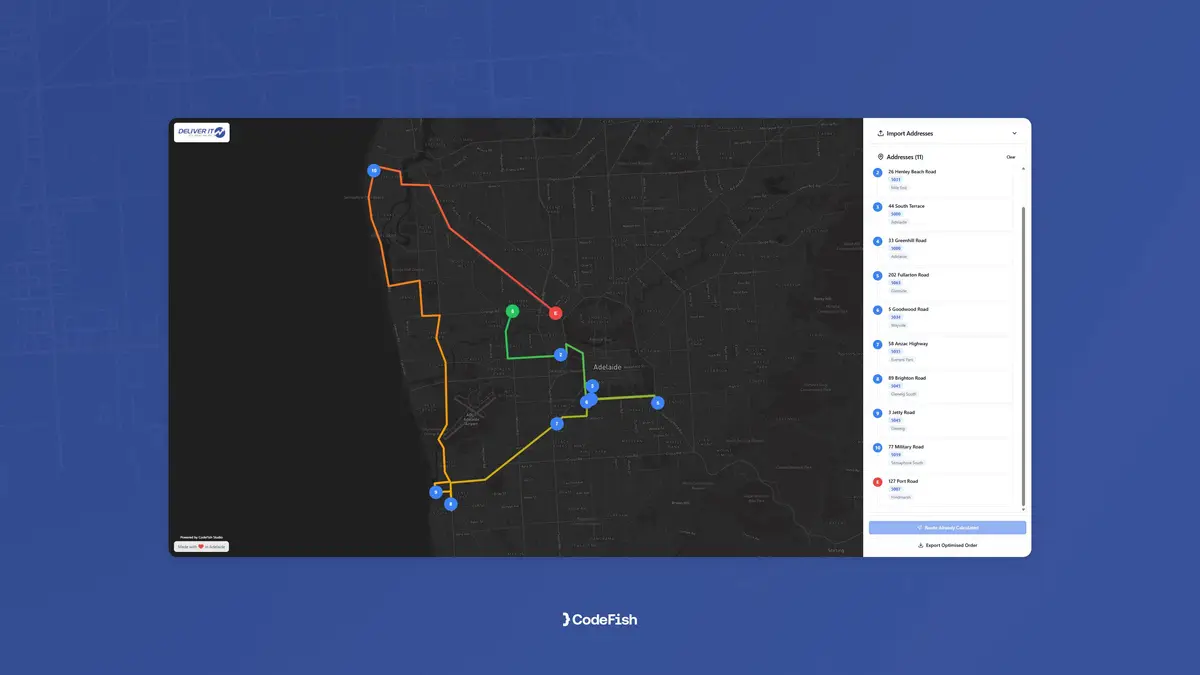Click the Glenelg South suburb tag
The width and height of the screenshot is (1200, 675).
click(x=903, y=394)
